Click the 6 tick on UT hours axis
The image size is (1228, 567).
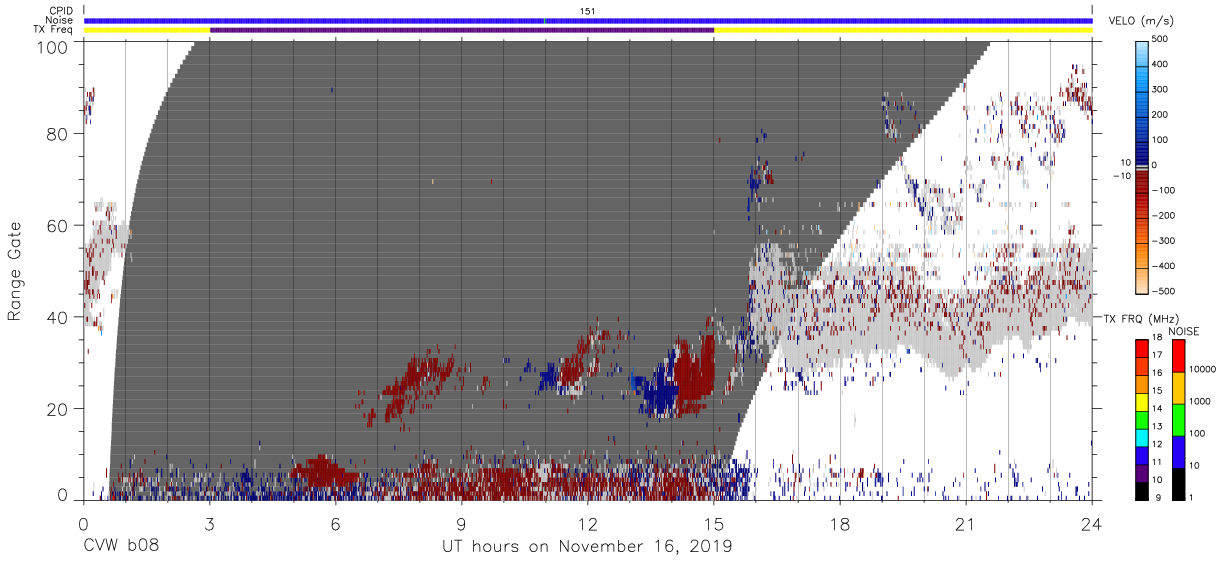point(336,523)
